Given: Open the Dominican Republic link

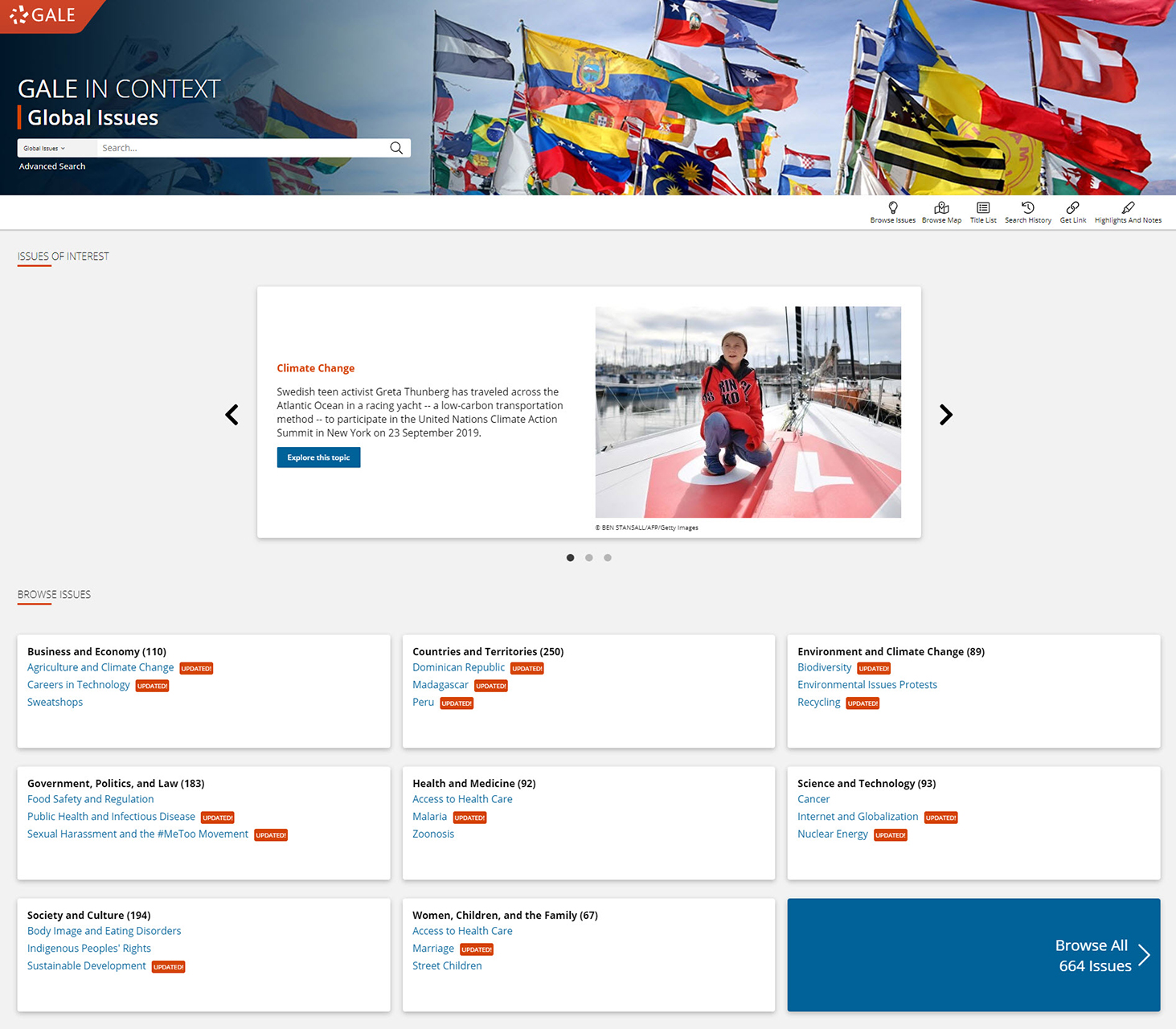Looking at the screenshot, I should pyautogui.click(x=458, y=667).
